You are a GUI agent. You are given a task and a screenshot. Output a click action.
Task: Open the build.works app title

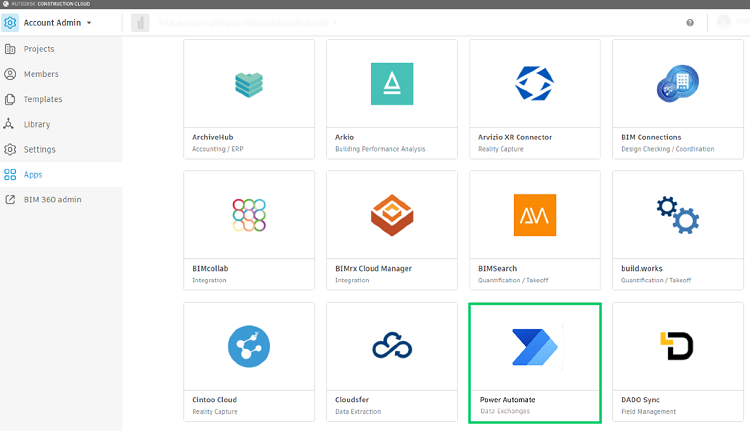click(x=641, y=268)
